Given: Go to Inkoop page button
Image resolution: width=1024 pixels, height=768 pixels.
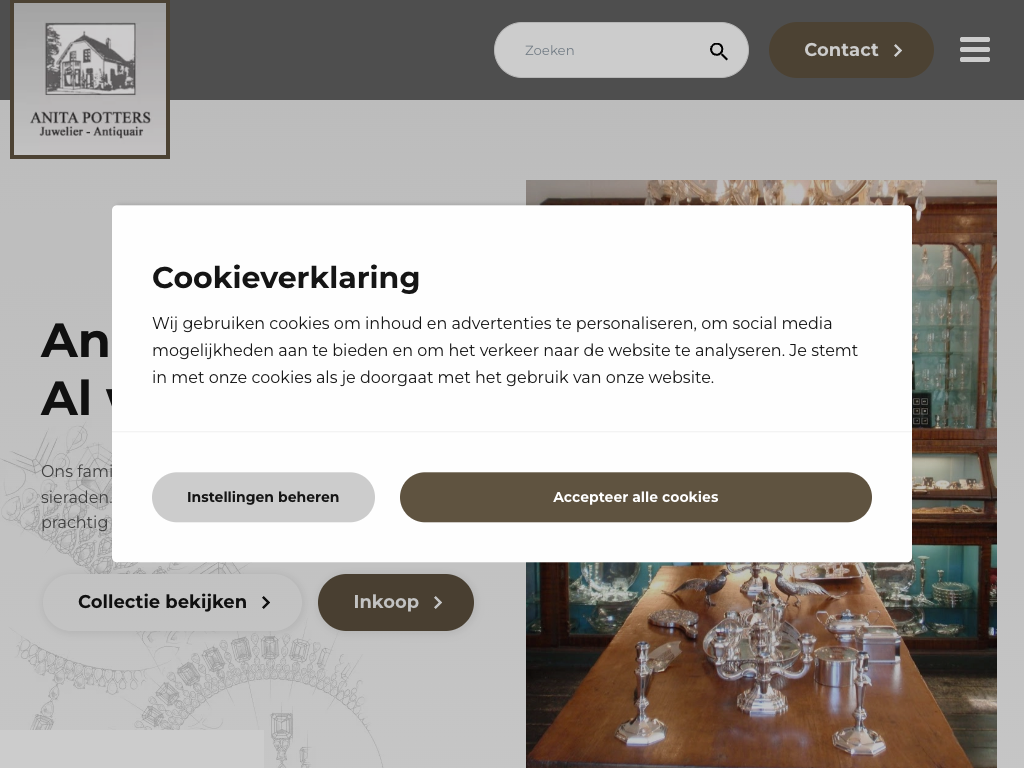Looking at the screenshot, I should (396, 602).
